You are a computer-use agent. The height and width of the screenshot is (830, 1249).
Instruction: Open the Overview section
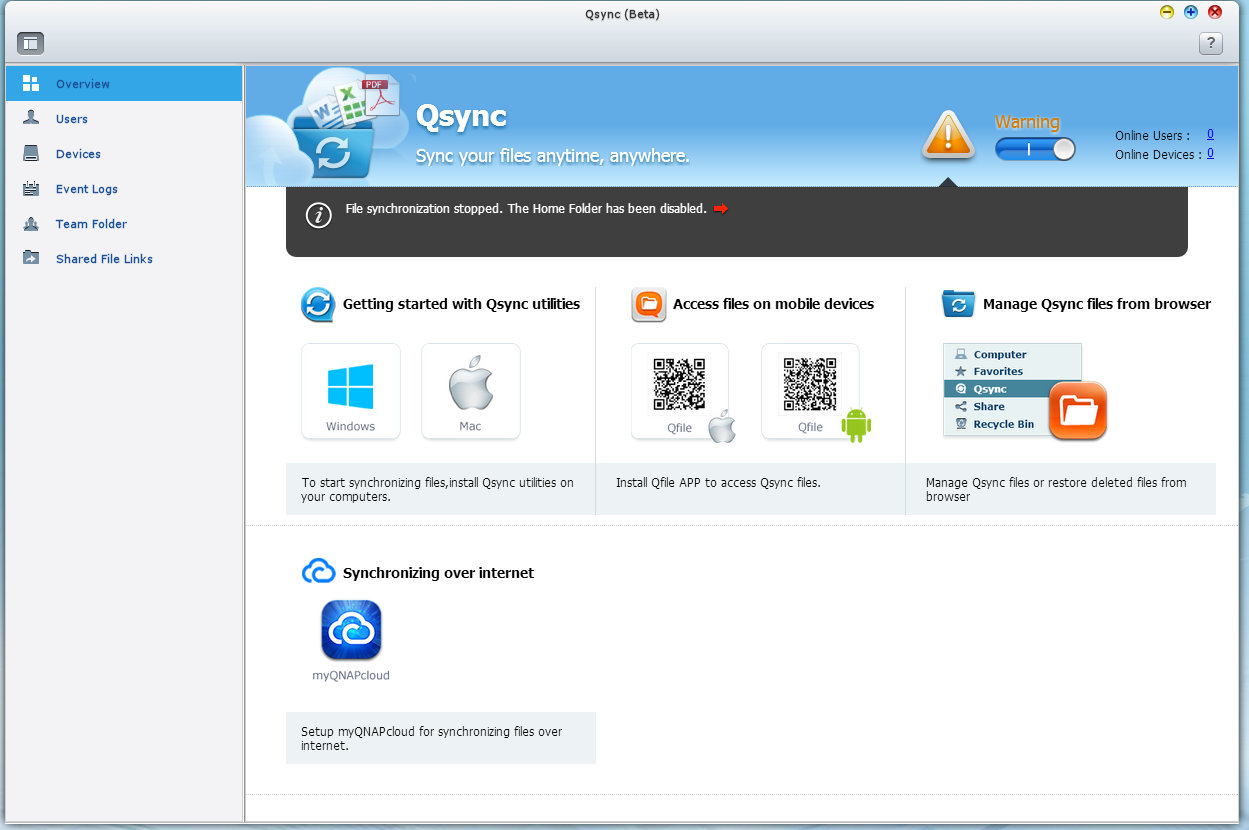click(x=124, y=84)
